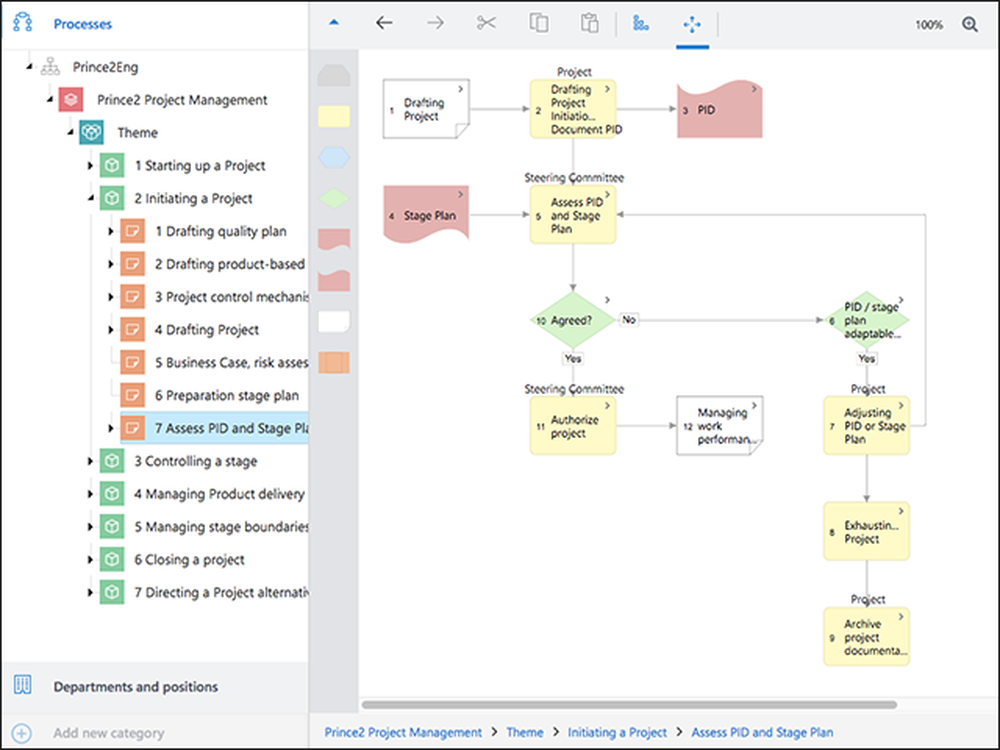The width and height of the screenshot is (1000, 750).
Task: Click green cube icon for Starting up a Project
Action: pos(112,165)
